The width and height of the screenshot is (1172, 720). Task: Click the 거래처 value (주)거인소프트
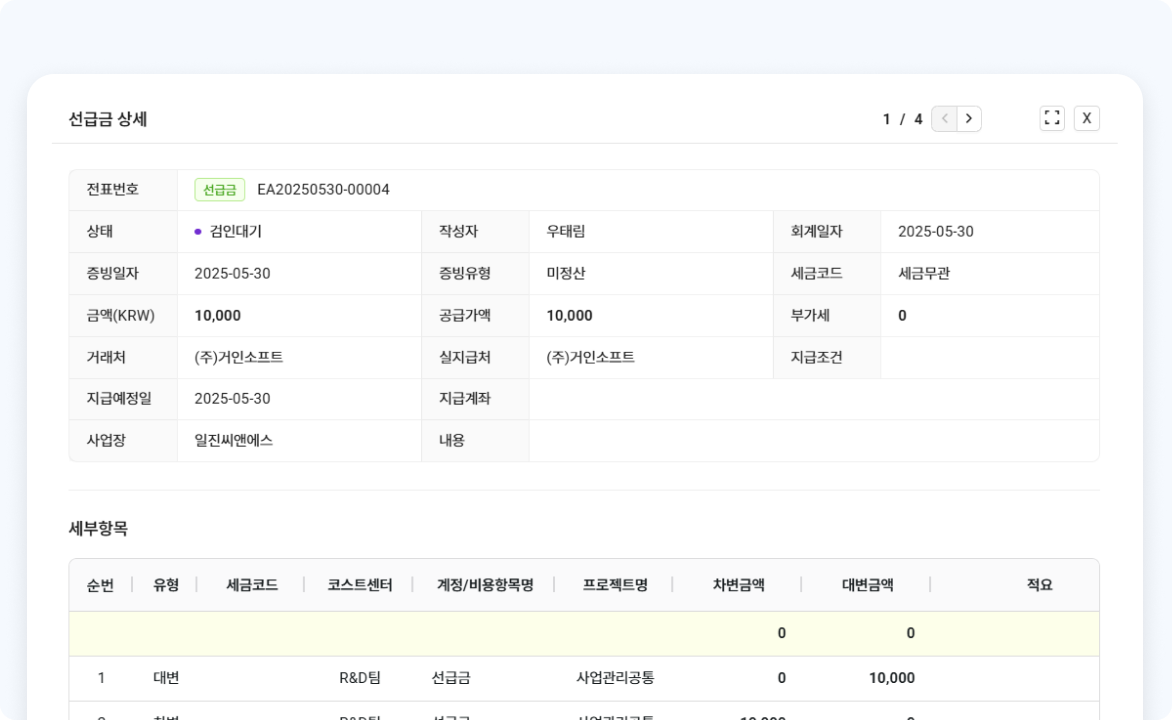pyautogui.click(x=238, y=357)
